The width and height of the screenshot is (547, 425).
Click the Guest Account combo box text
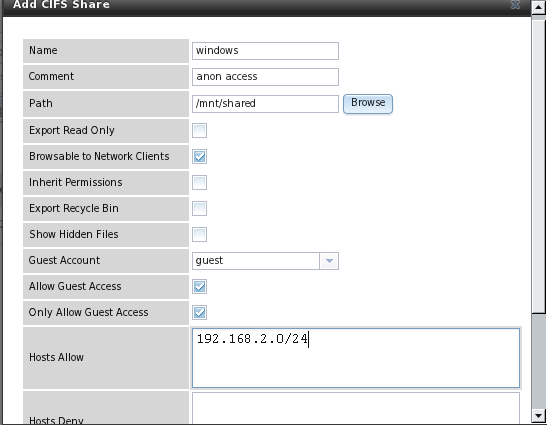[x=256, y=261]
